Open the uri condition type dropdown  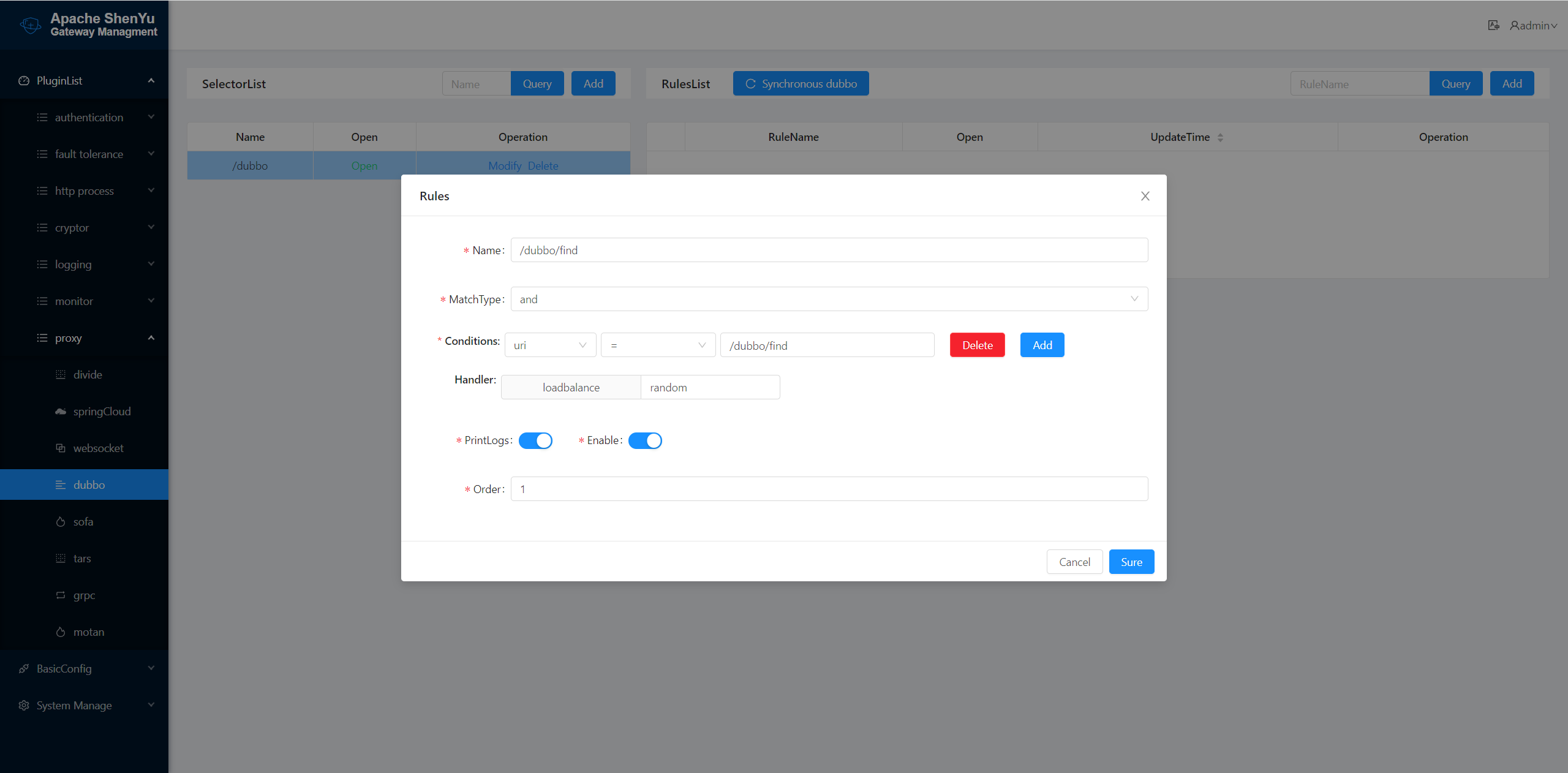pyautogui.click(x=549, y=345)
